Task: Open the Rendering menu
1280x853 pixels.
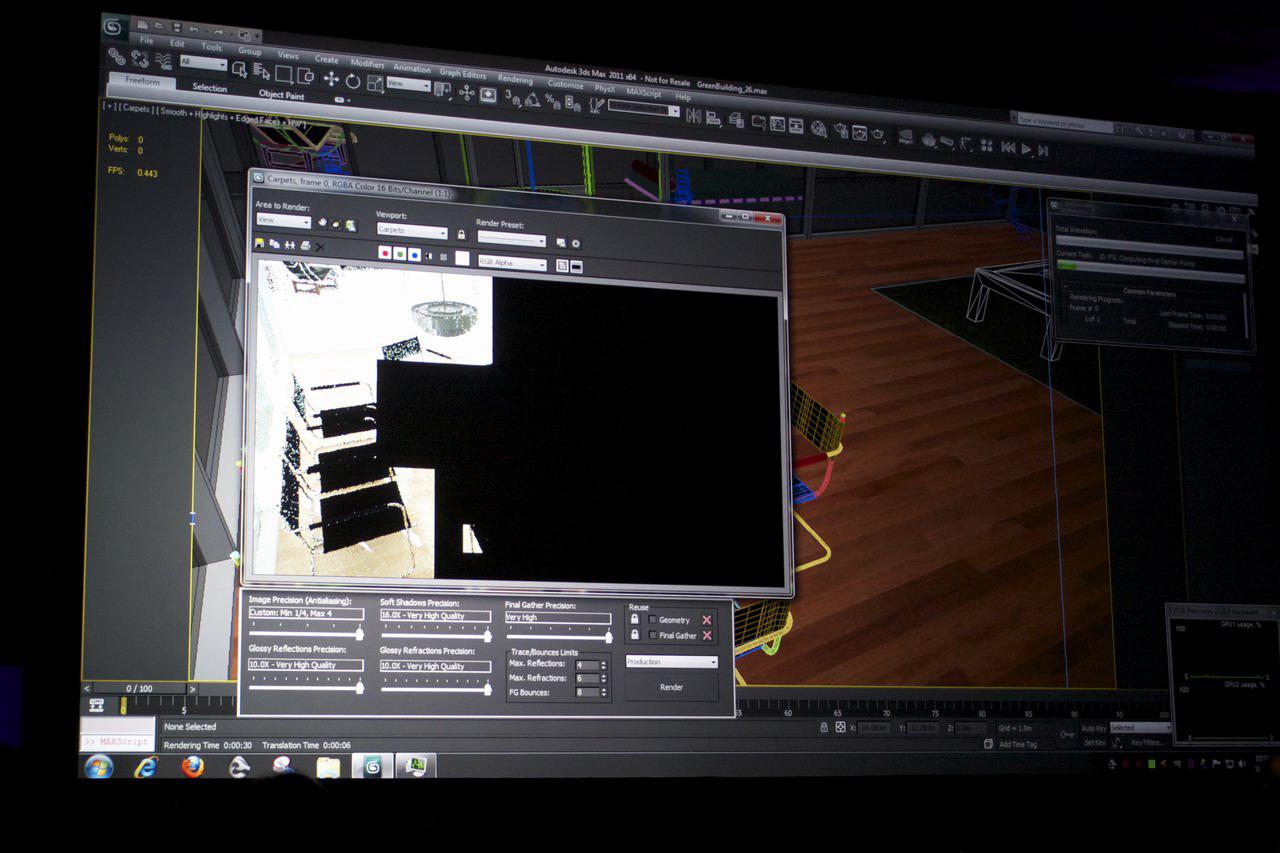Action: click(x=515, y=79)
